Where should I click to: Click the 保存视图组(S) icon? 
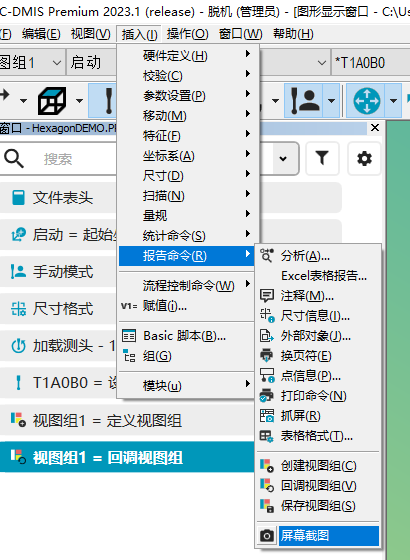pyautogui.click(x=267, y=506)
